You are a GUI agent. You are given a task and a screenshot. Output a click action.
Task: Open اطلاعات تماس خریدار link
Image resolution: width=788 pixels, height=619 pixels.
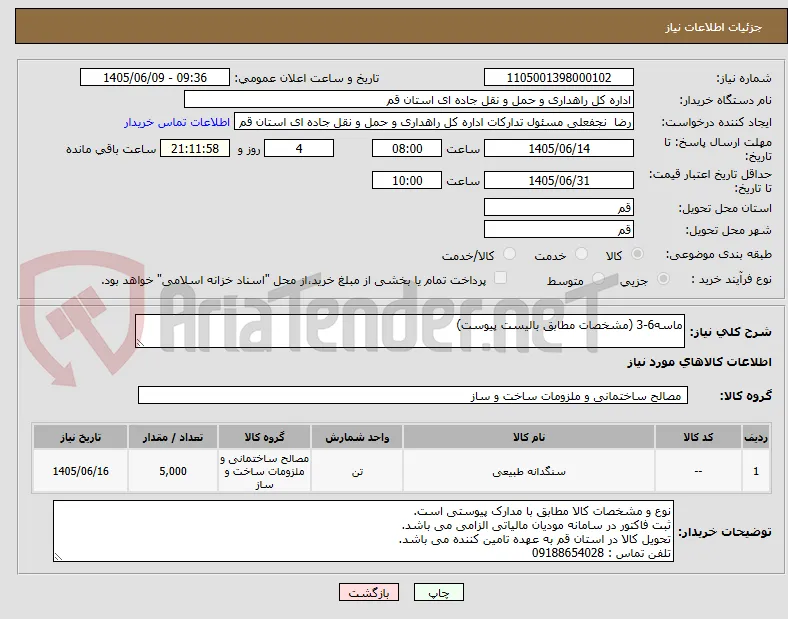(177, 122)
